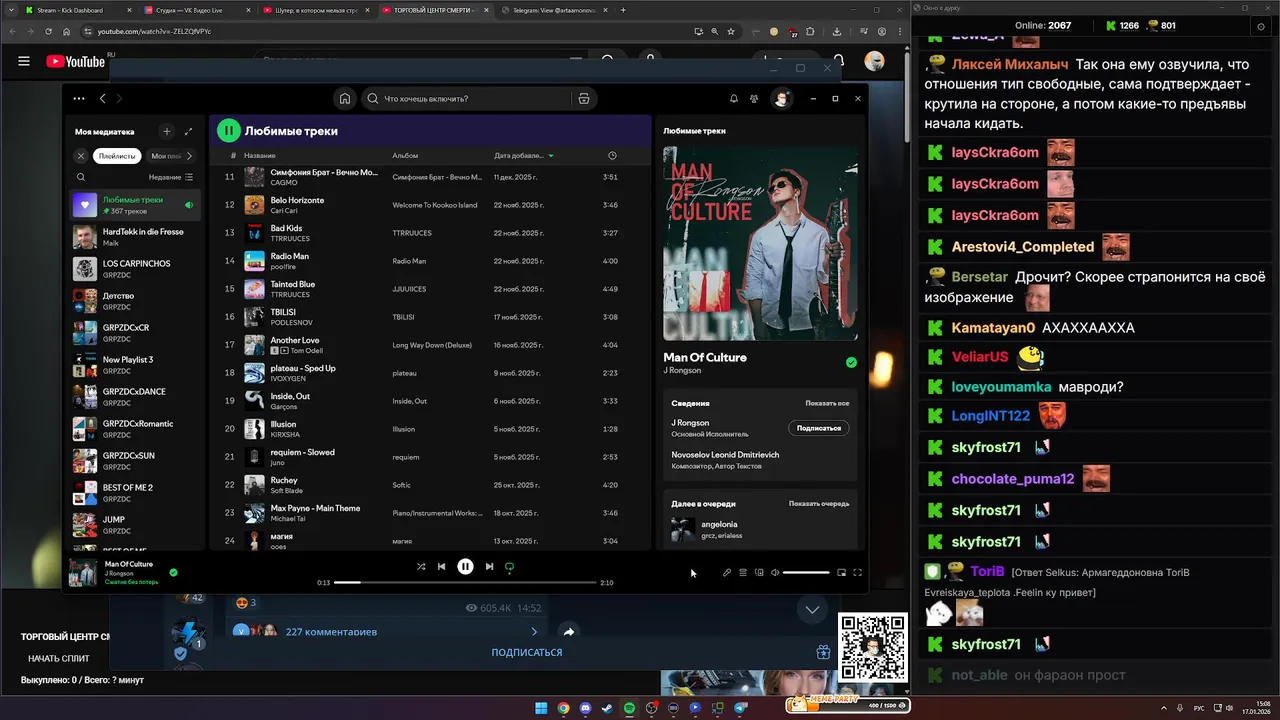Open YouTube hamburger guide menu
Image resolution: width=1280 pixels, height=720 pixels.
pos(24,61)
